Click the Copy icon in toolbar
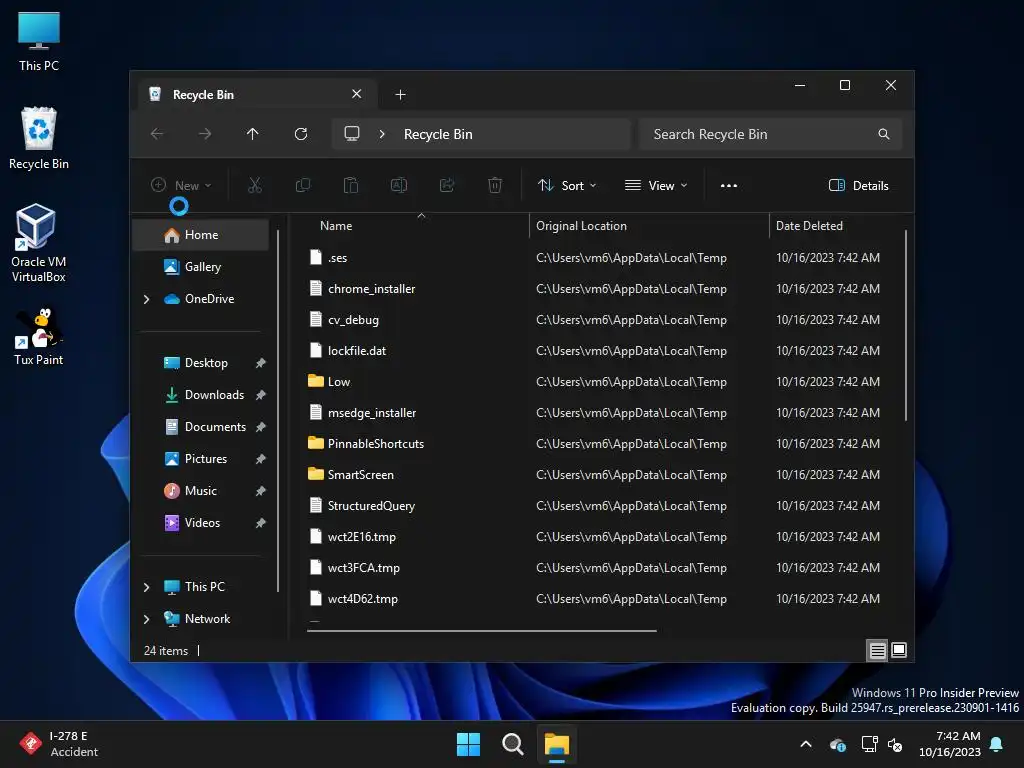 pyautogui.click(x=302, y=185)
